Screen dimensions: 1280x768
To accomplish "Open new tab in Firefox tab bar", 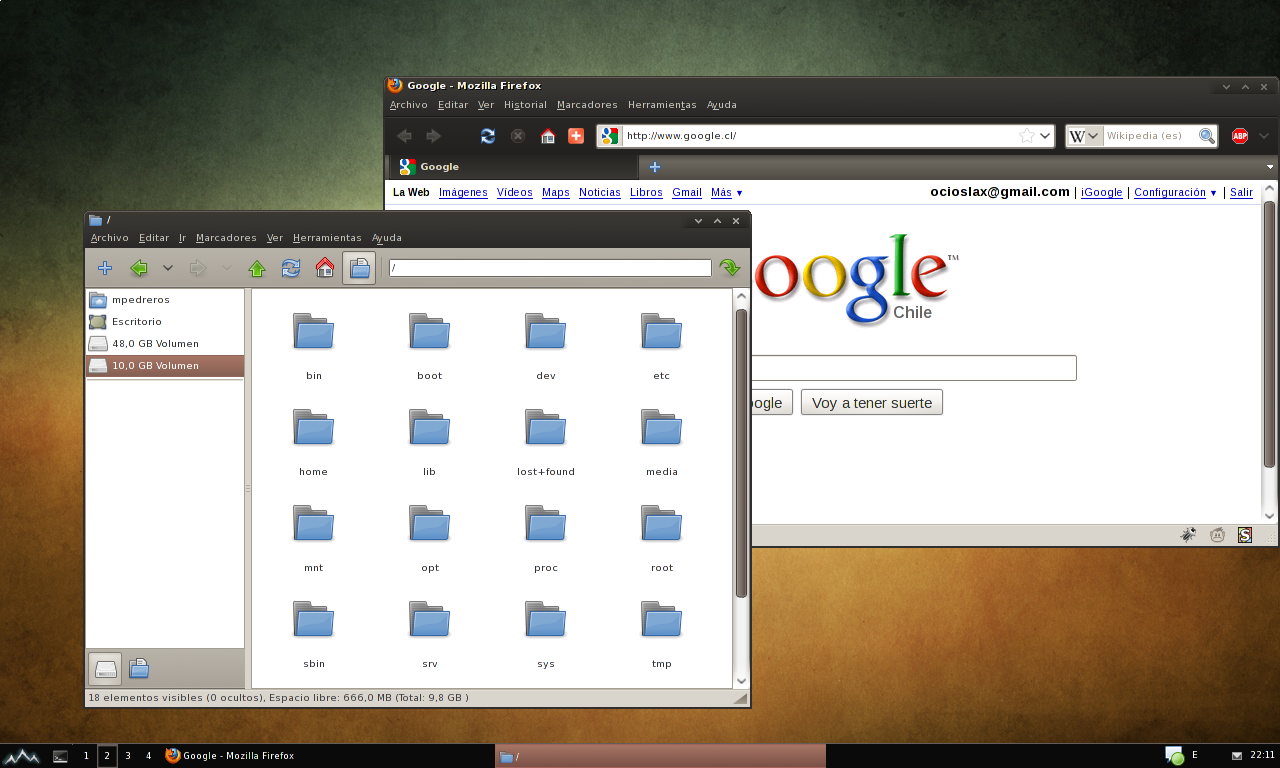I will click(655, 167).
